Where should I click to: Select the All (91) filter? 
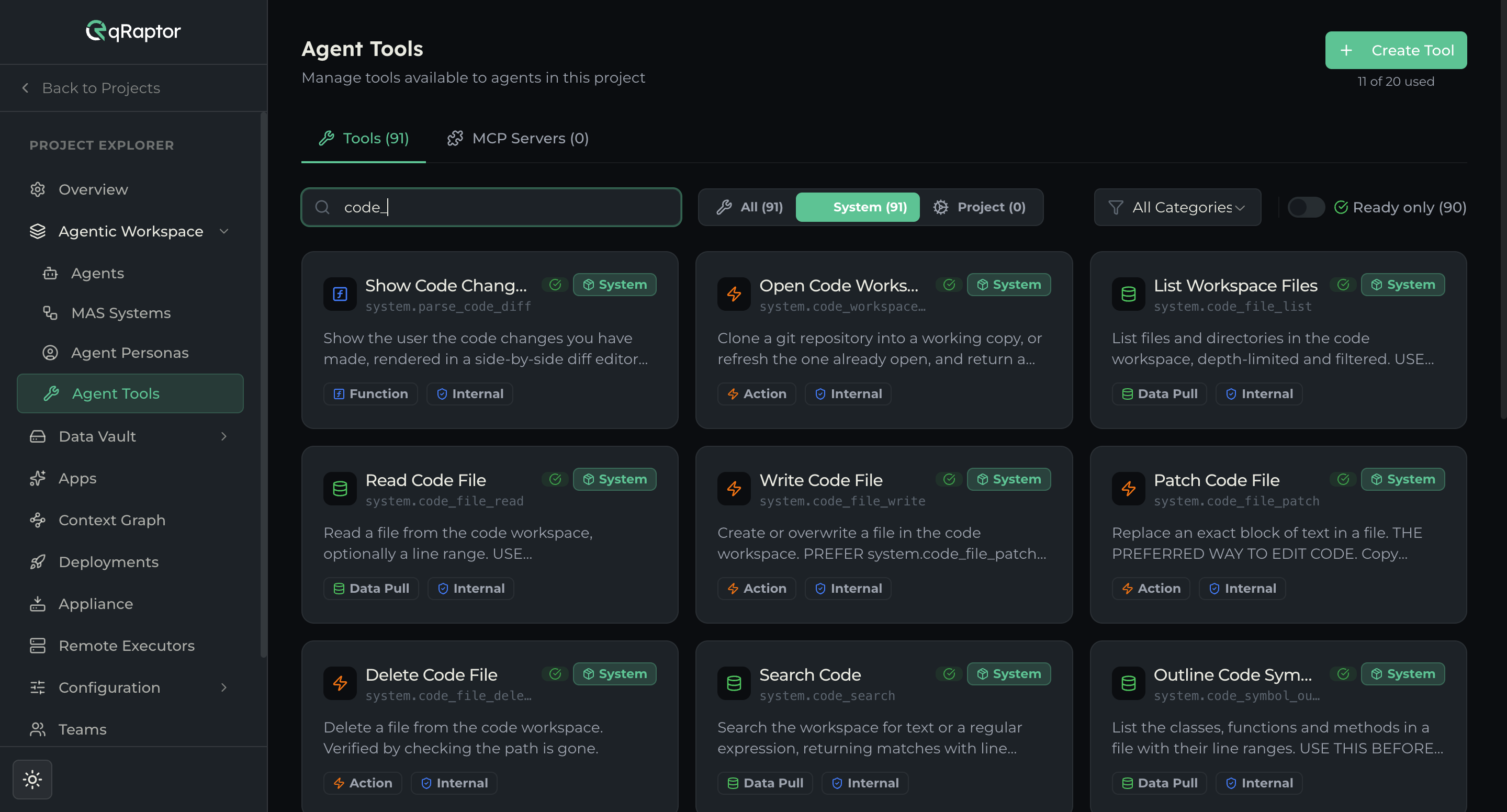[x=750, y=207]
